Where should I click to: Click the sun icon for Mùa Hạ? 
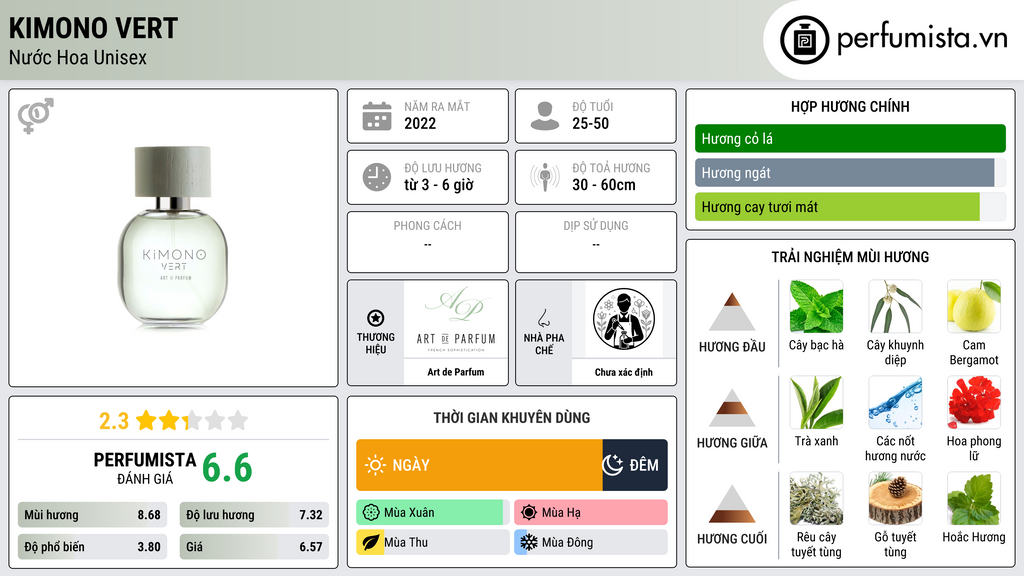coord(529,513)
